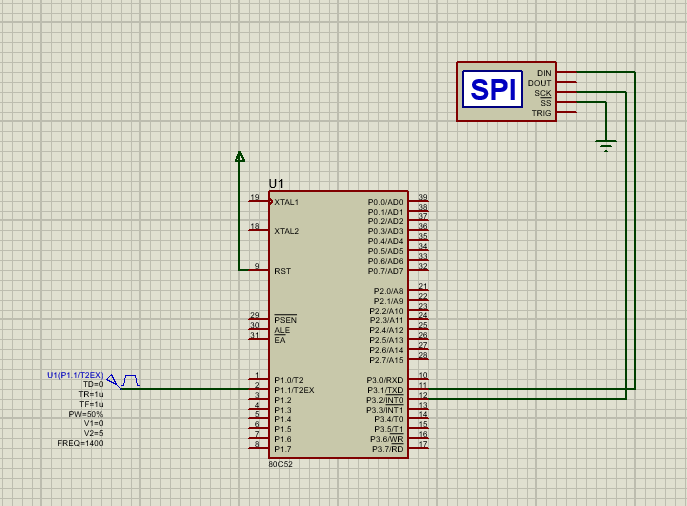Click the P3.3/INT1 pin label
687x506 pixels.
385,410
